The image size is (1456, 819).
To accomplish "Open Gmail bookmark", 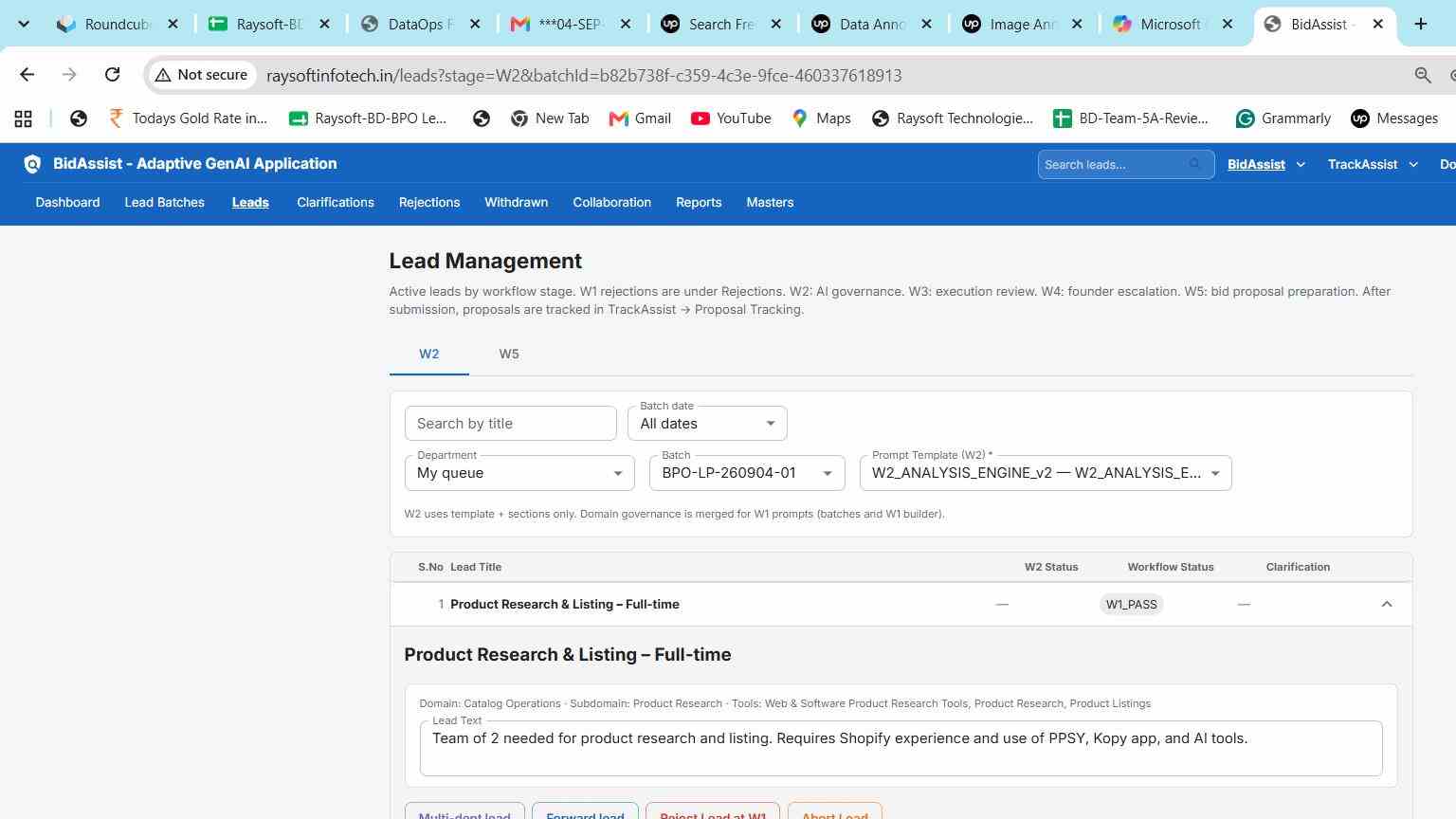I will (x=640, y=118).
